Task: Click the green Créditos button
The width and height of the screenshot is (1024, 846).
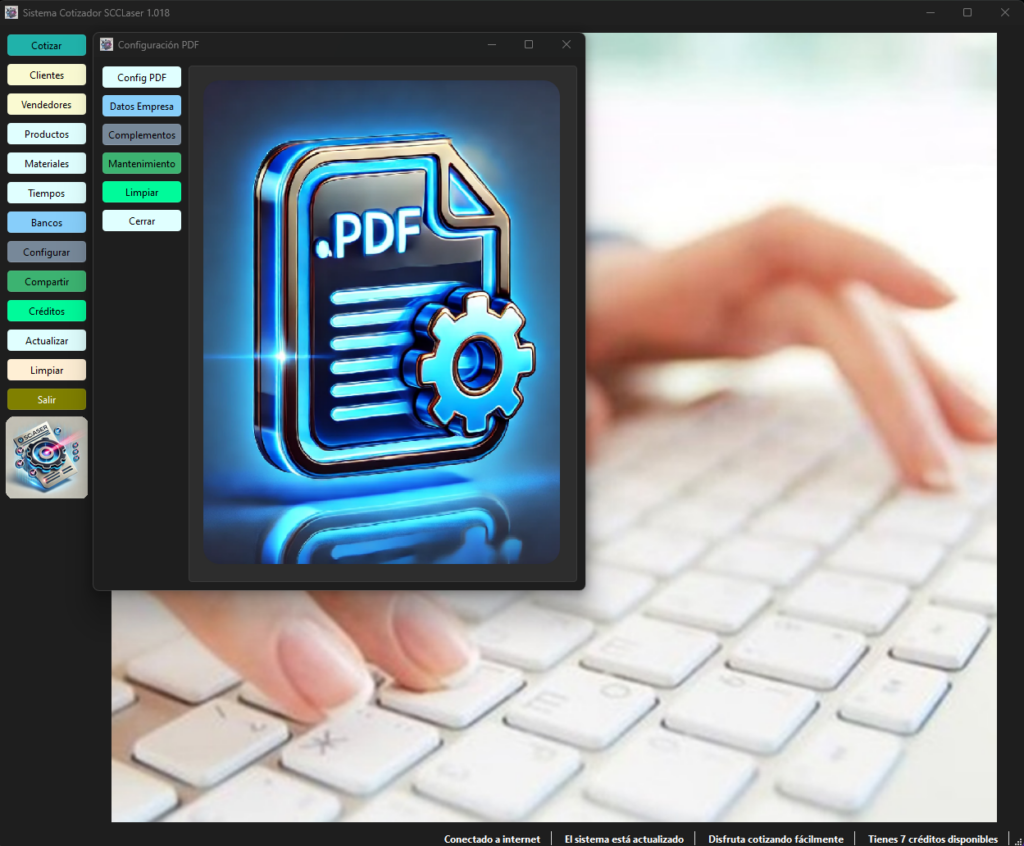Action: 46,311
